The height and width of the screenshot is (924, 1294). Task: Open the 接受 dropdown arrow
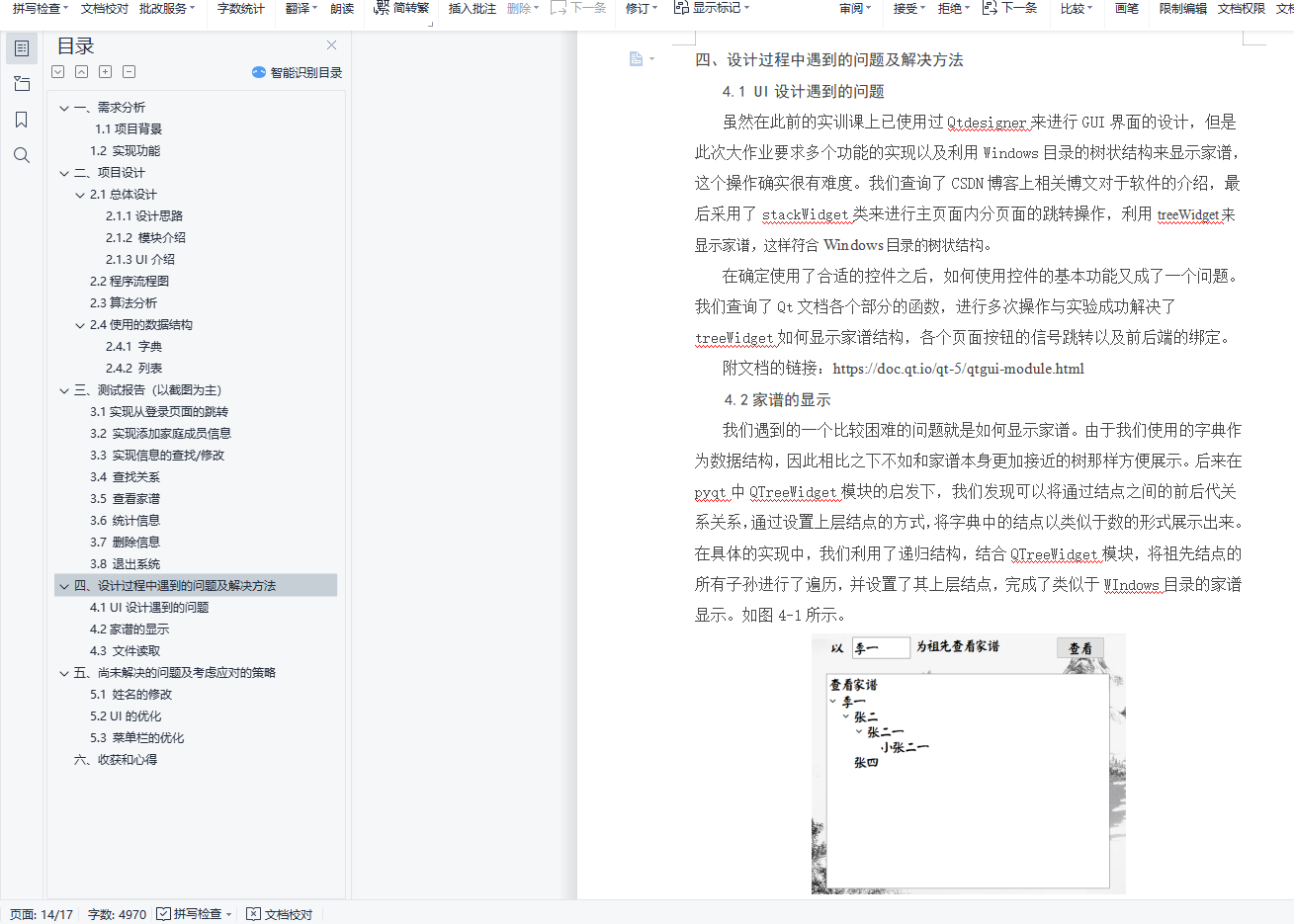(x=922, y=8)
